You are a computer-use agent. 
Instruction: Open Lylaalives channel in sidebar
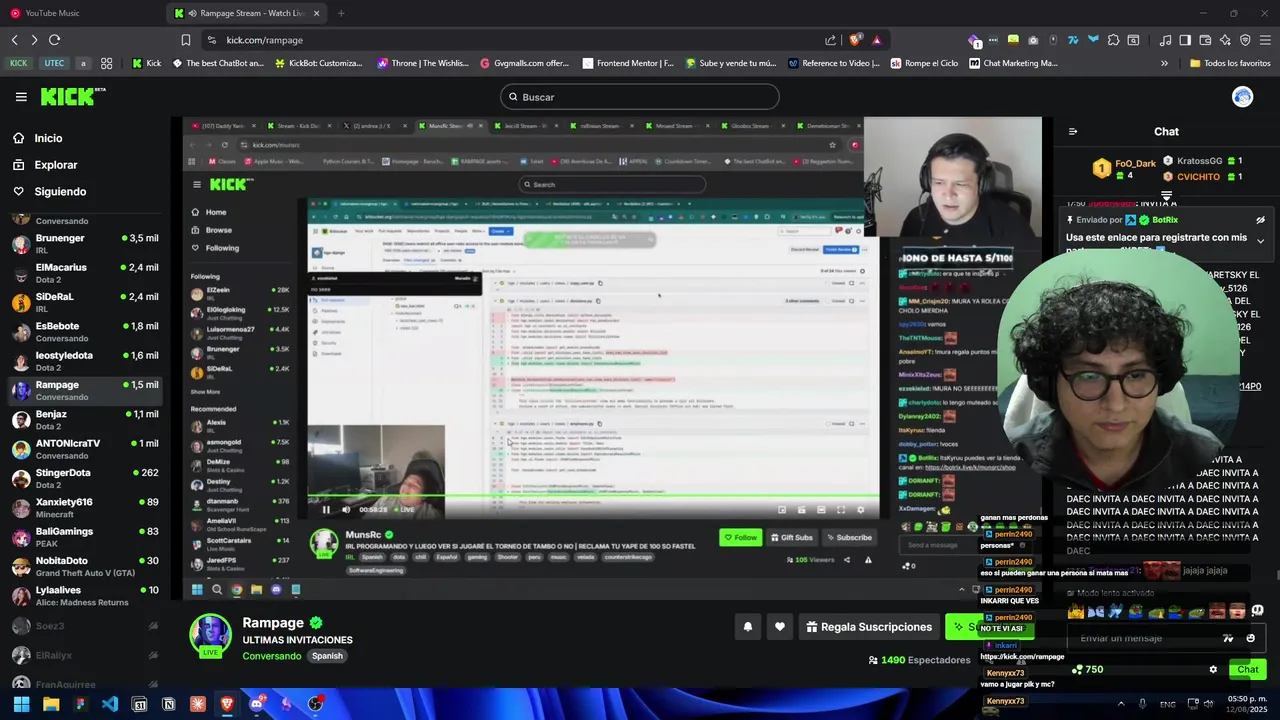84,596
